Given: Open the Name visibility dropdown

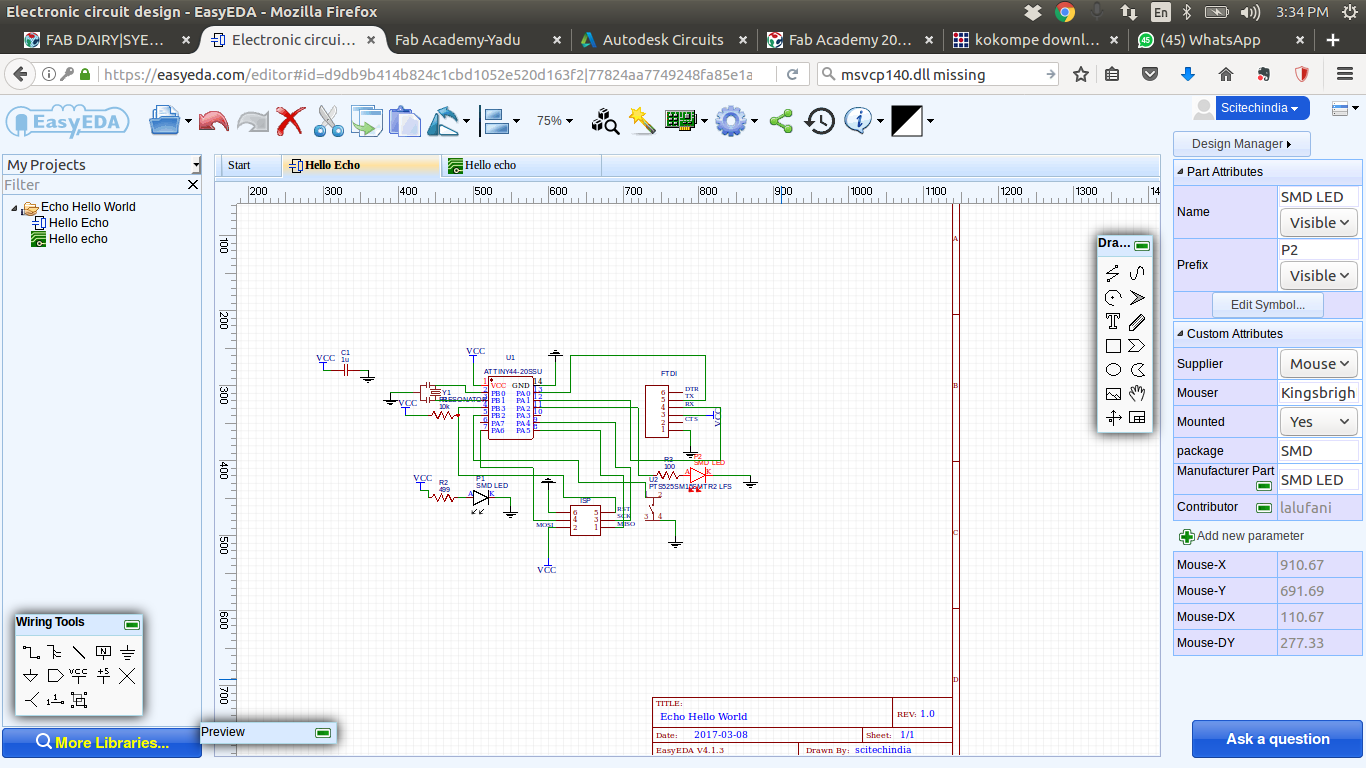Looking at the screenshot, I should click(1319, 223).
